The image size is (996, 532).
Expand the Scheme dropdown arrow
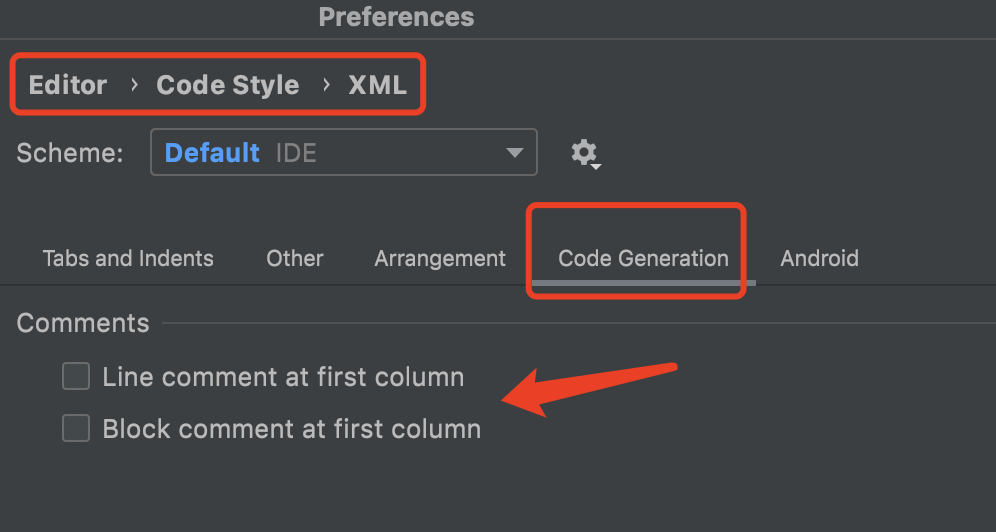[x=514, y=153]
